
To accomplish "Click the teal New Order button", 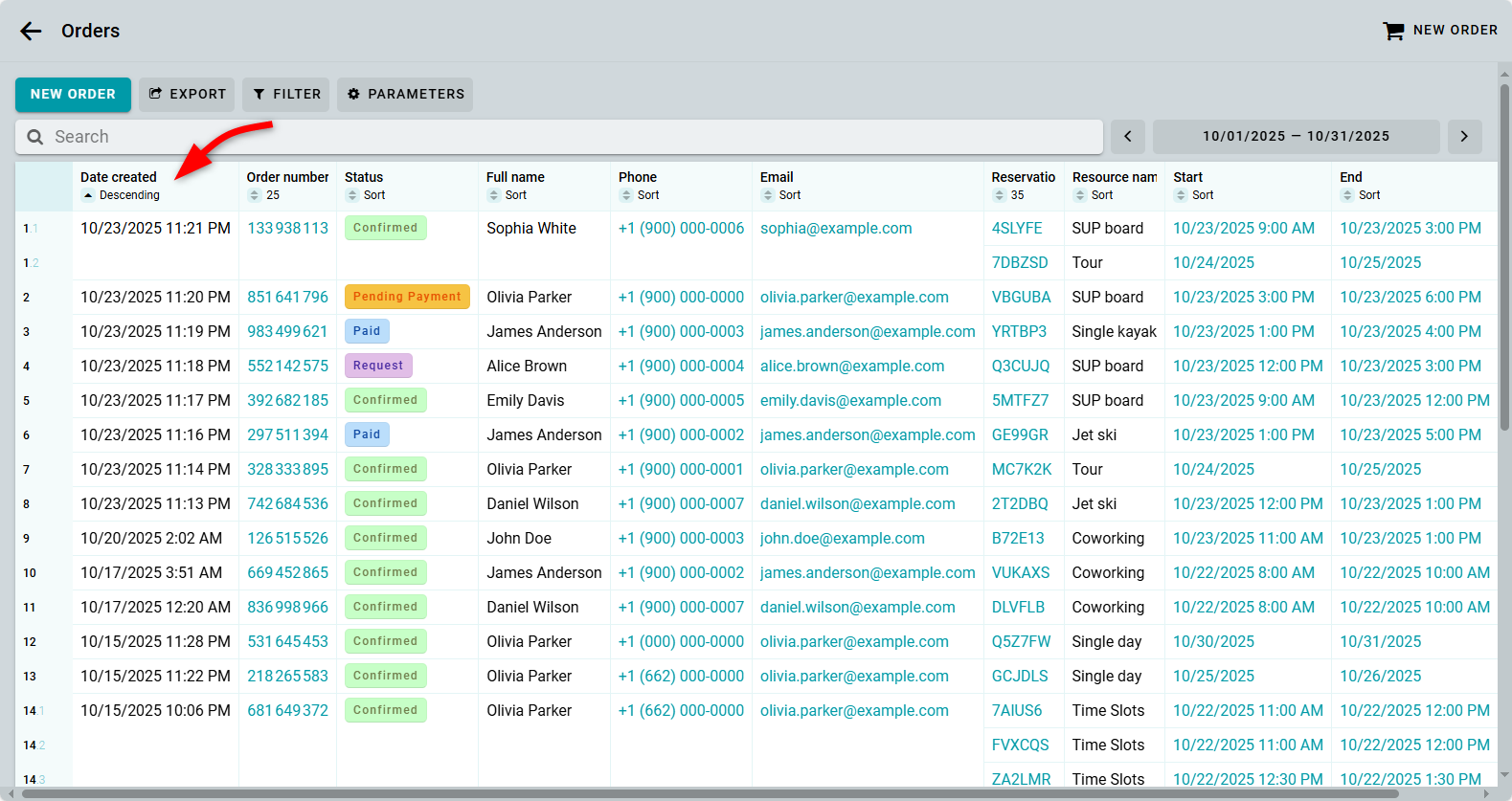I will 73,94.
